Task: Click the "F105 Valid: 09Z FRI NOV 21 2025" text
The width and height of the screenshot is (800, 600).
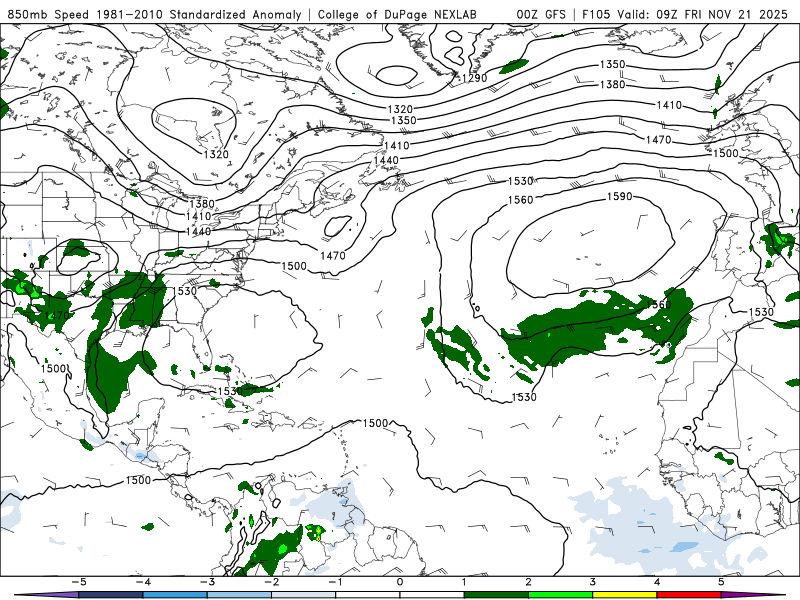Action: [x=685, y=14]
